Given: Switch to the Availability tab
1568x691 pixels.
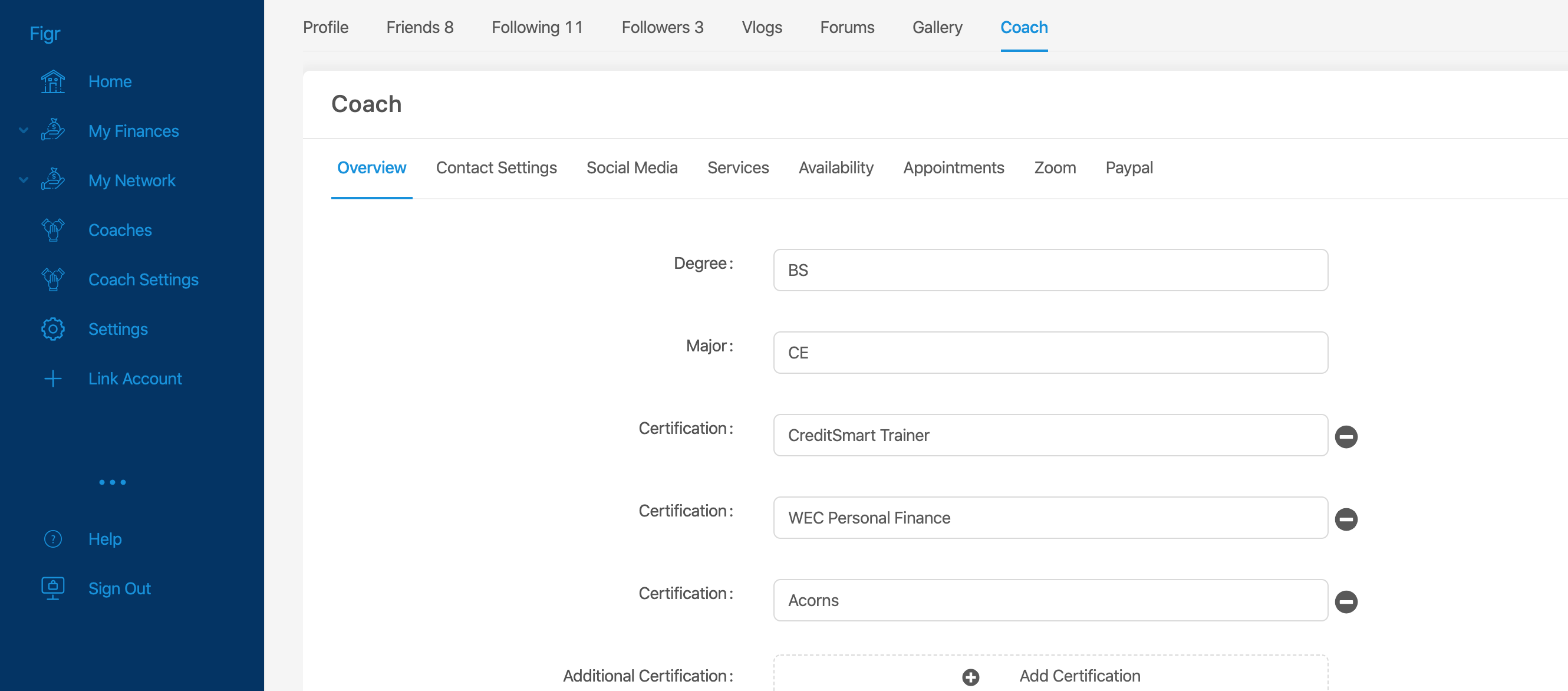Looking at the screenshot, I should [835, 167].
